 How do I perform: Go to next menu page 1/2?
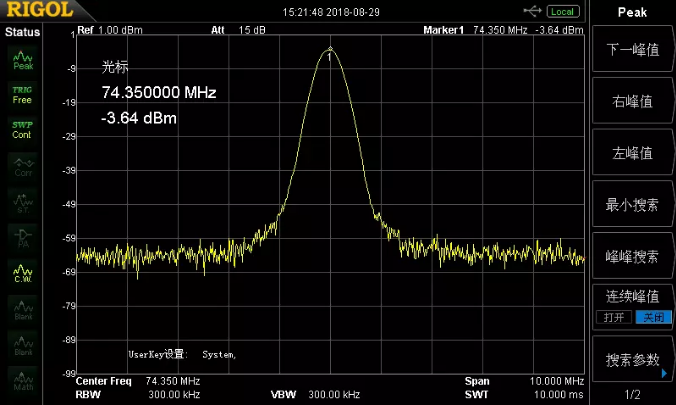click(632, 395)
